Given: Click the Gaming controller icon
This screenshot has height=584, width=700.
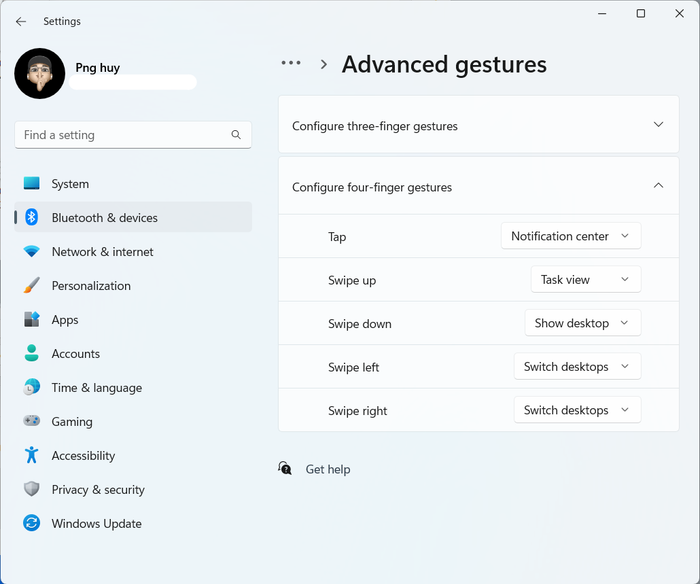Looking at the screenshot, I should coord(32,421).
